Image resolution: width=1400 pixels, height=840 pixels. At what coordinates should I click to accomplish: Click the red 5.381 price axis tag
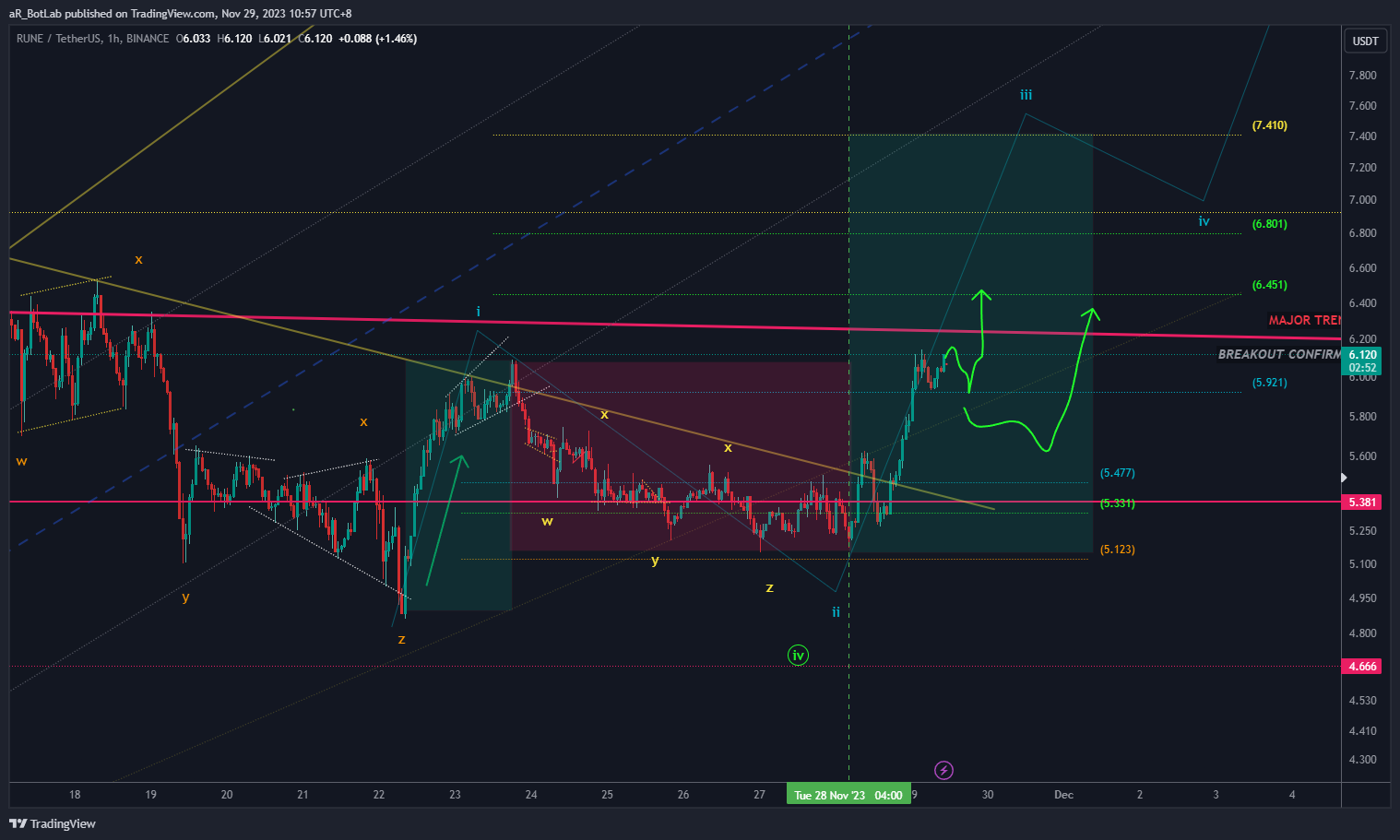click(1362, 503)
